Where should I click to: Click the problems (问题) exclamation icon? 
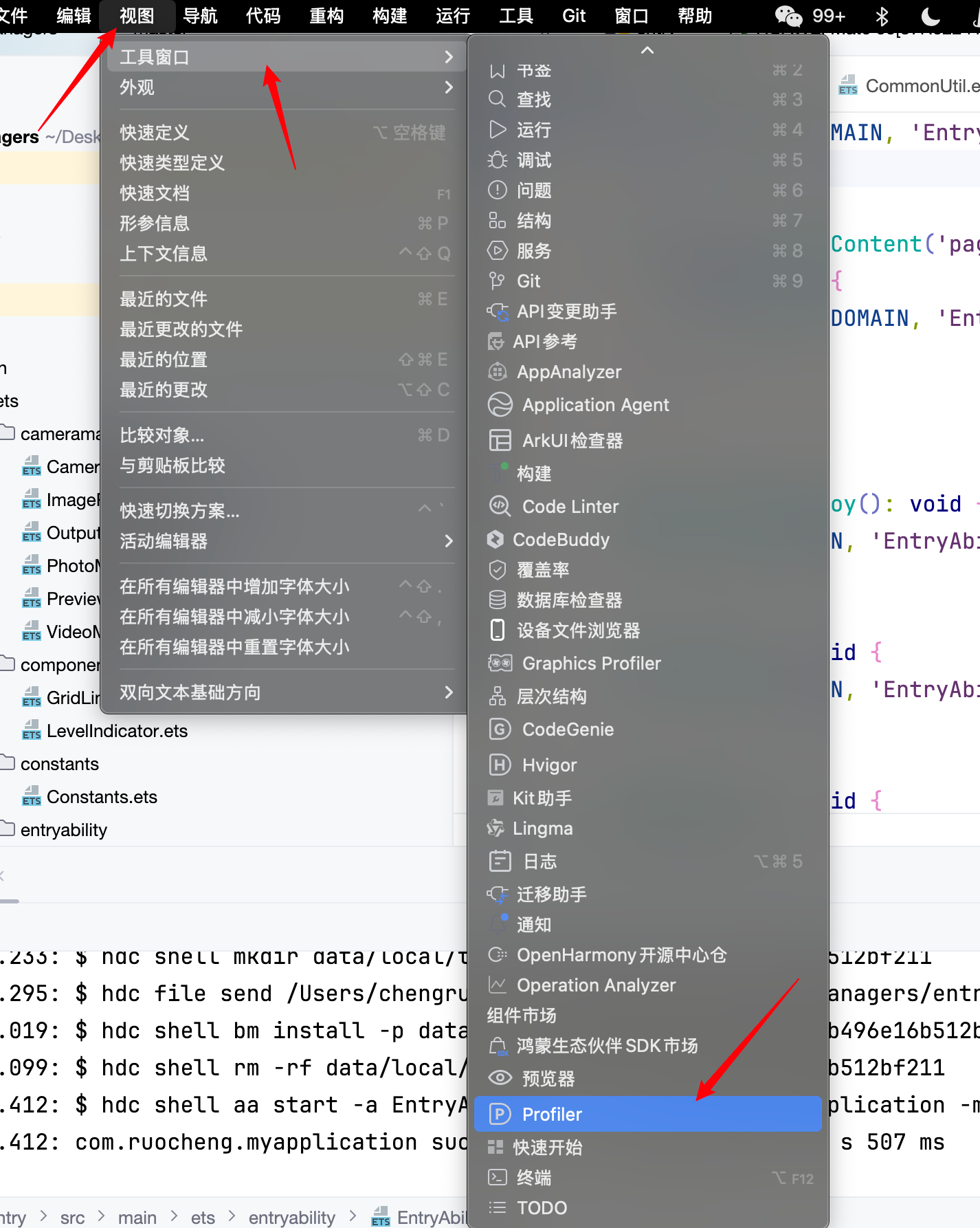498,190
